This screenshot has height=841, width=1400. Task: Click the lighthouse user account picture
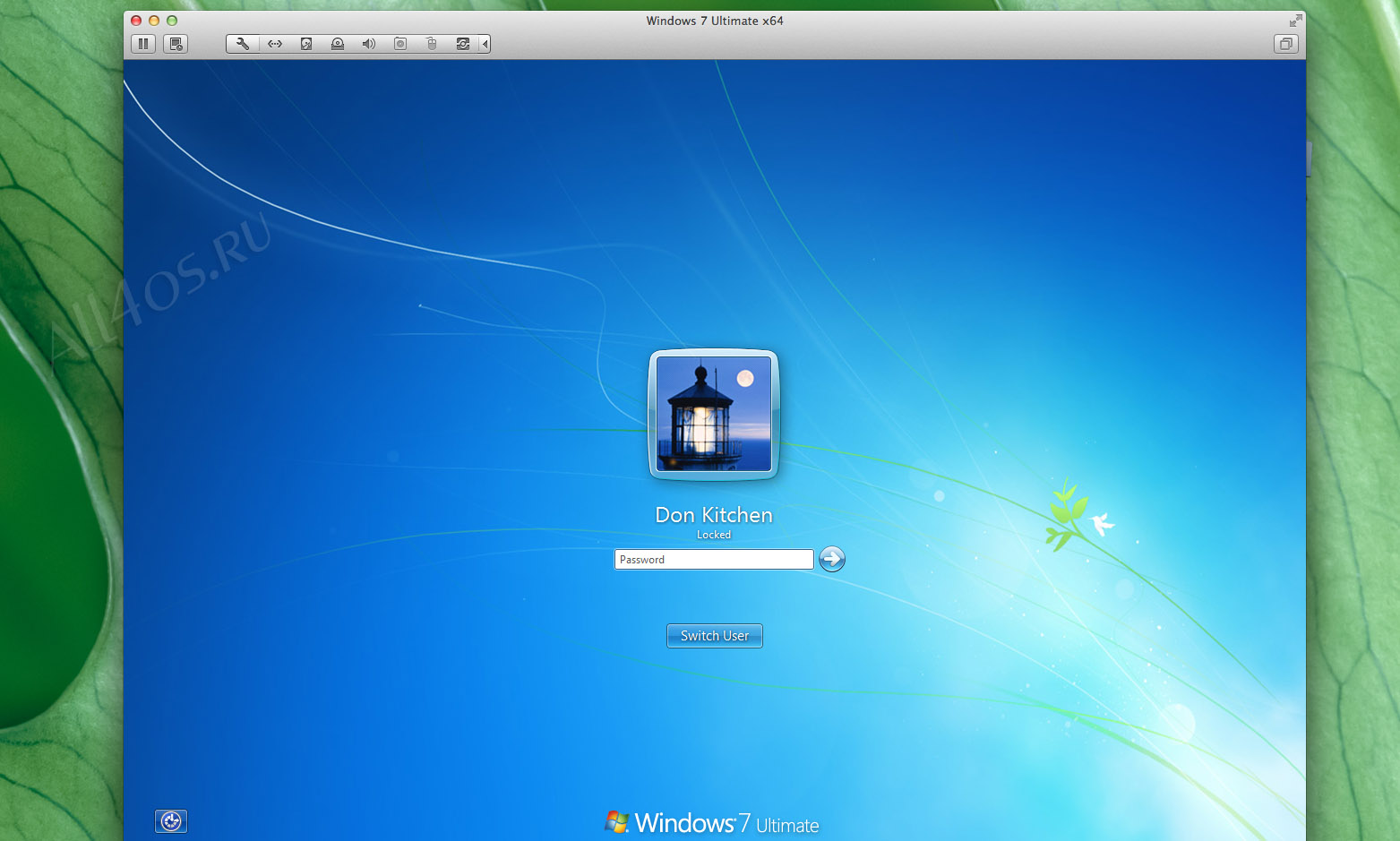(x=714, y=415)
